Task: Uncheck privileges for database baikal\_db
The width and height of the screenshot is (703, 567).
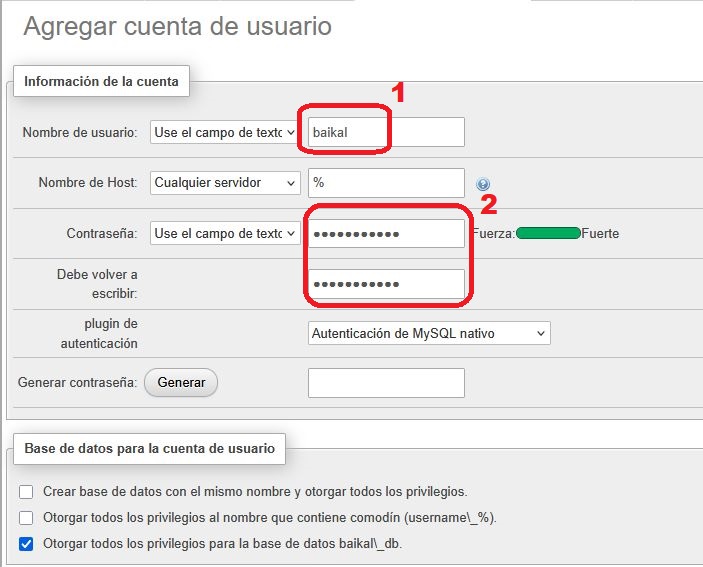Action: (26, 544)
